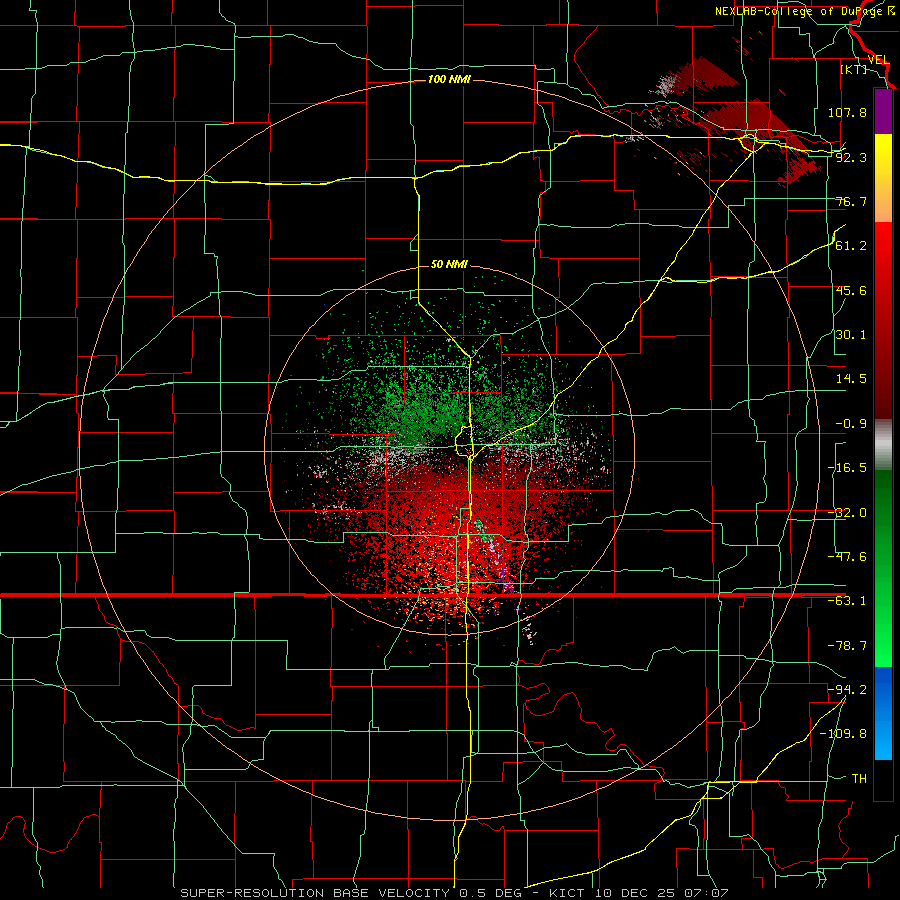This screenshot has height=900, width=900.
Task: Click the -94.2 velocity scale value
Action: click(847, 690)
